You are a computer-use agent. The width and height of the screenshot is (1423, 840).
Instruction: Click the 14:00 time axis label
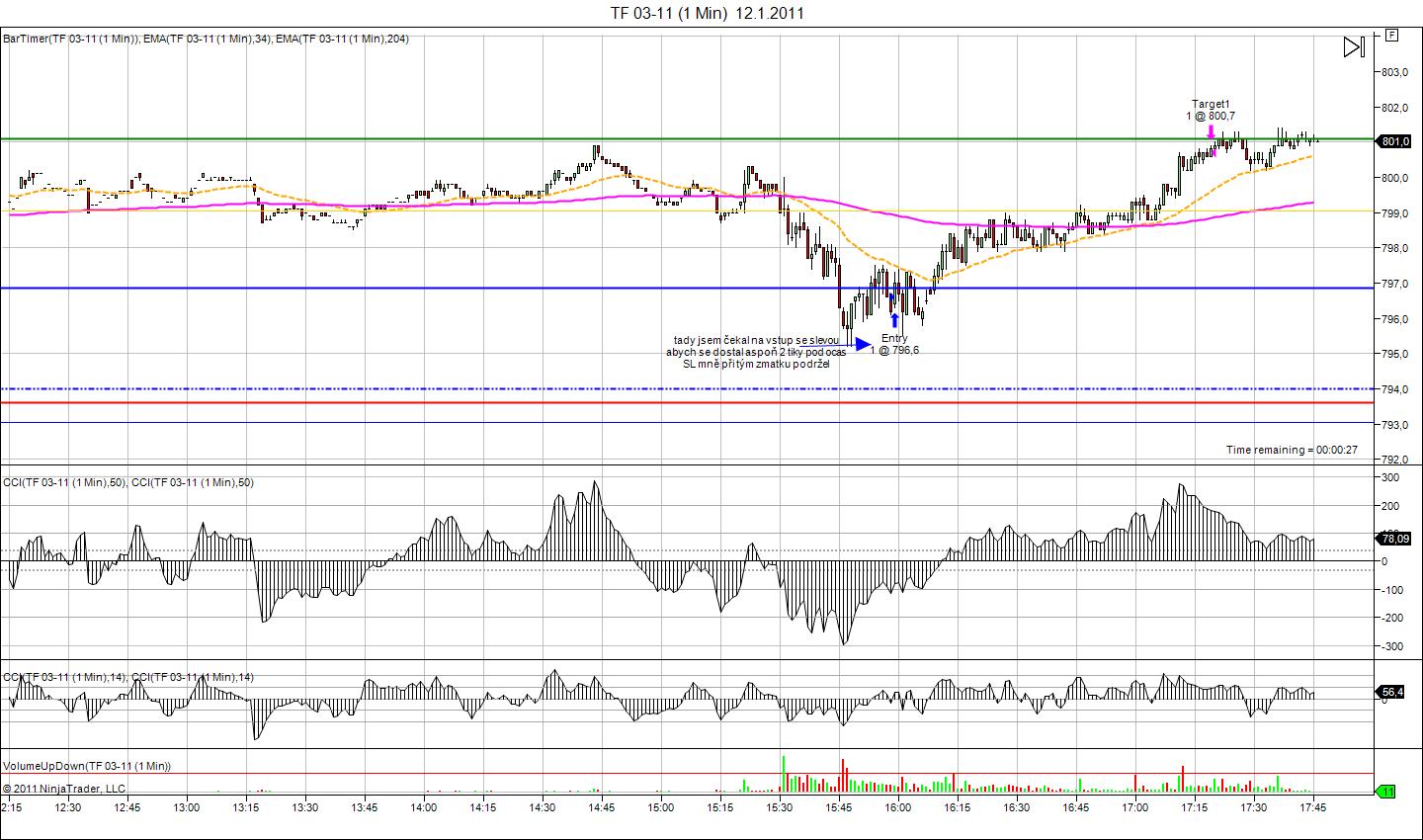424,807
